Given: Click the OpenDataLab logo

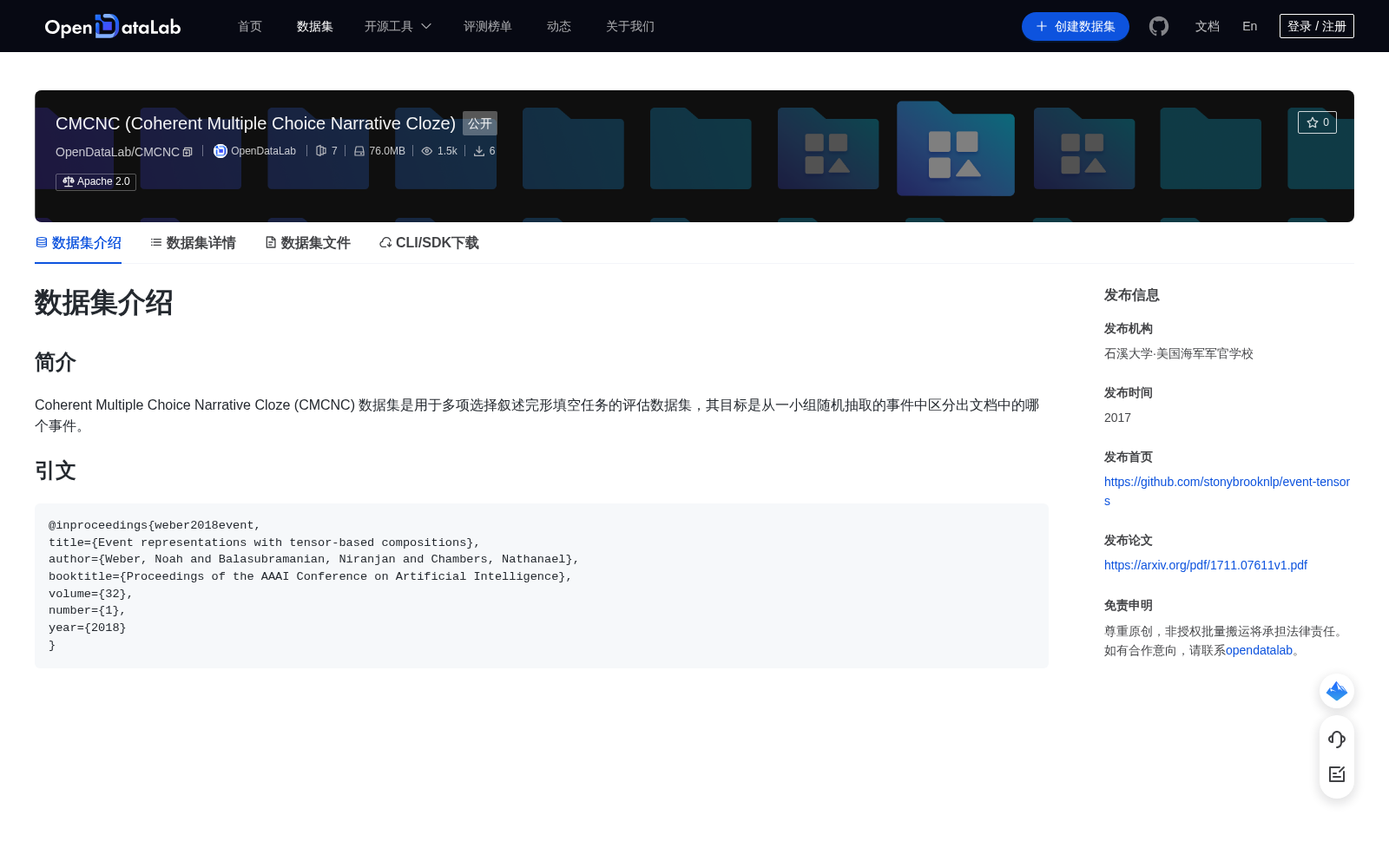Looking at the screenshot, I should click(x=113, y=26).
